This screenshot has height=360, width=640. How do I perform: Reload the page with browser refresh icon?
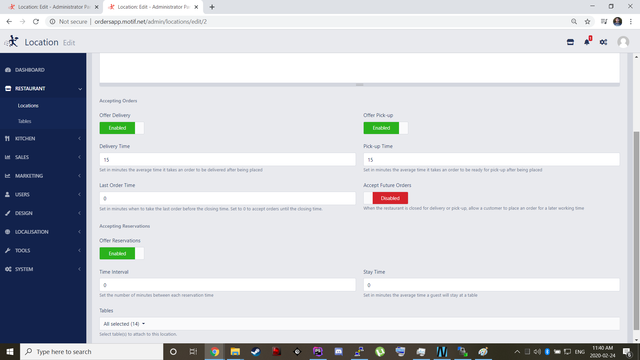36,22
